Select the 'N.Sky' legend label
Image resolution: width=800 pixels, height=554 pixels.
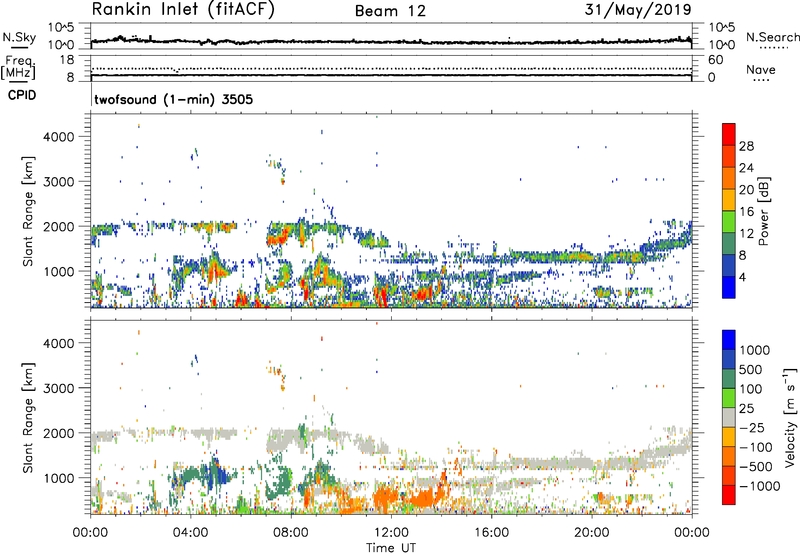click(x=19, y=37)
